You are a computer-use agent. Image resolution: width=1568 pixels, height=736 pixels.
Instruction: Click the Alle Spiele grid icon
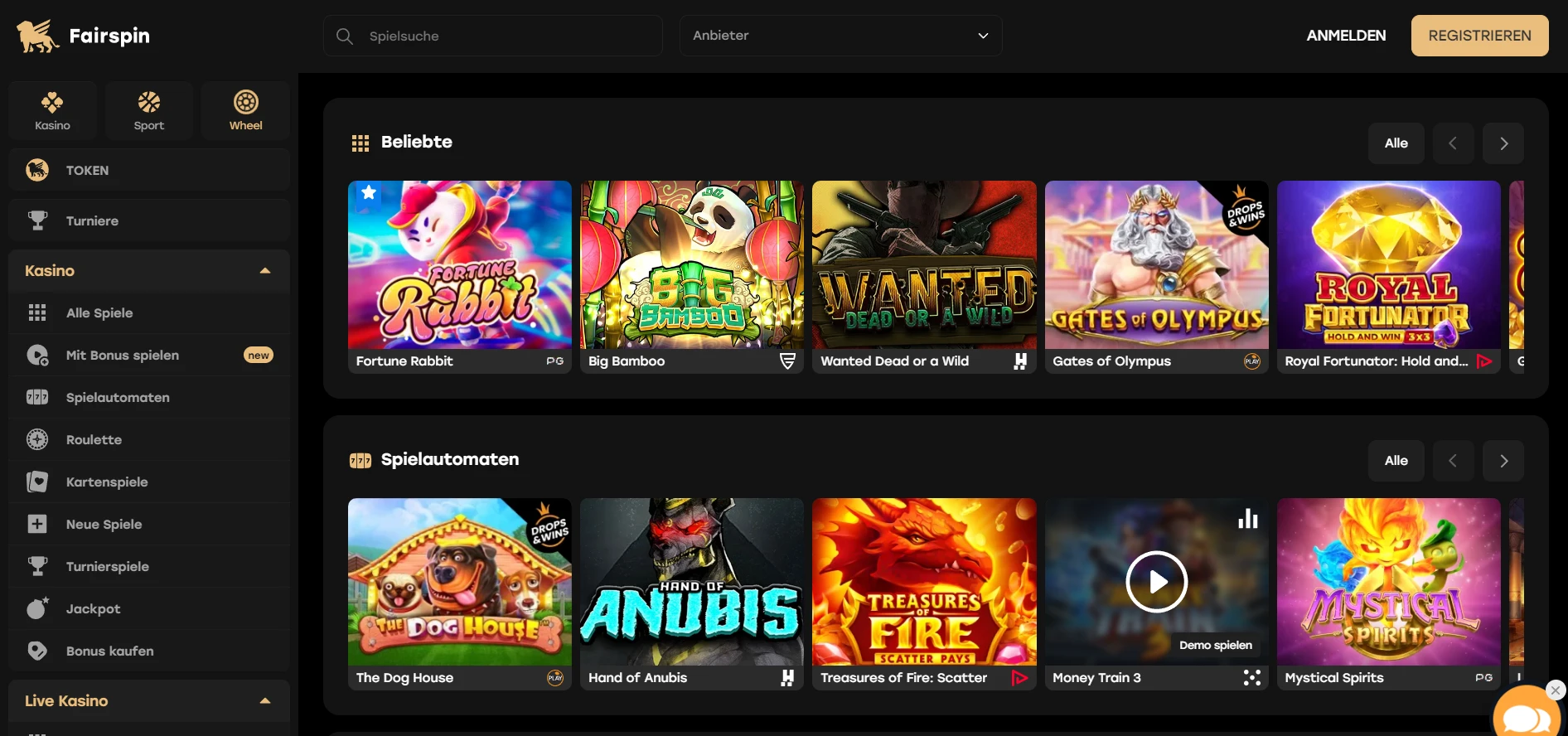[37, 312]
